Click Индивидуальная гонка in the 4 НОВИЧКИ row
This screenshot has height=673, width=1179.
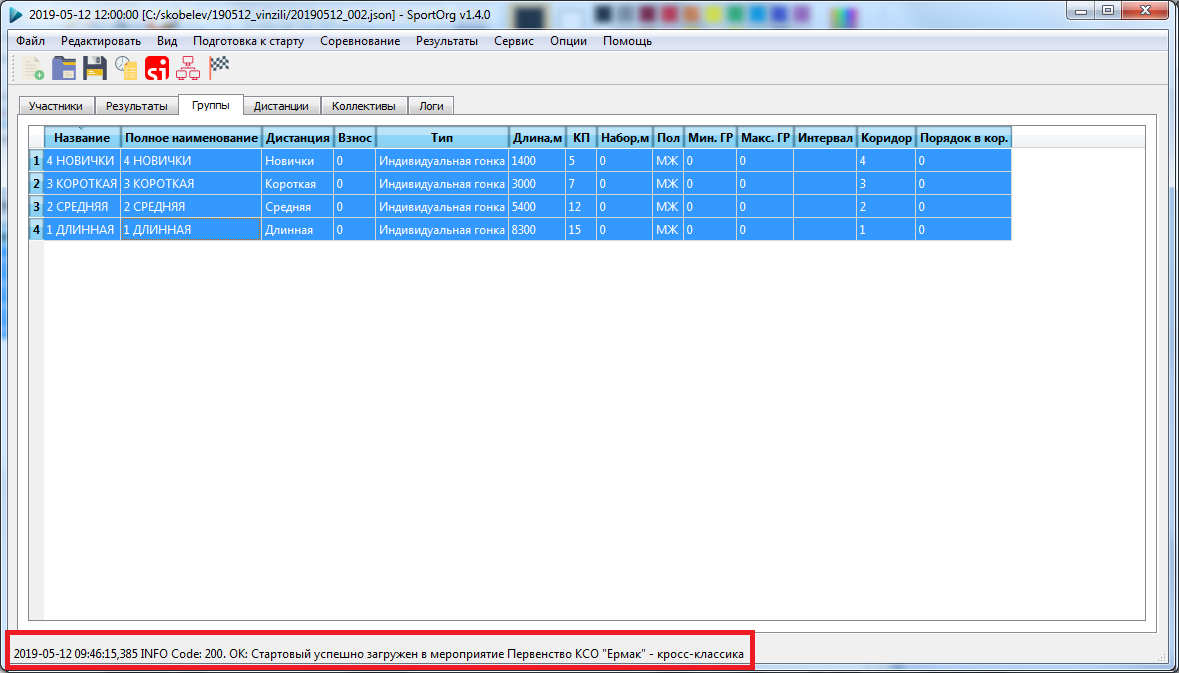(442, 161)
